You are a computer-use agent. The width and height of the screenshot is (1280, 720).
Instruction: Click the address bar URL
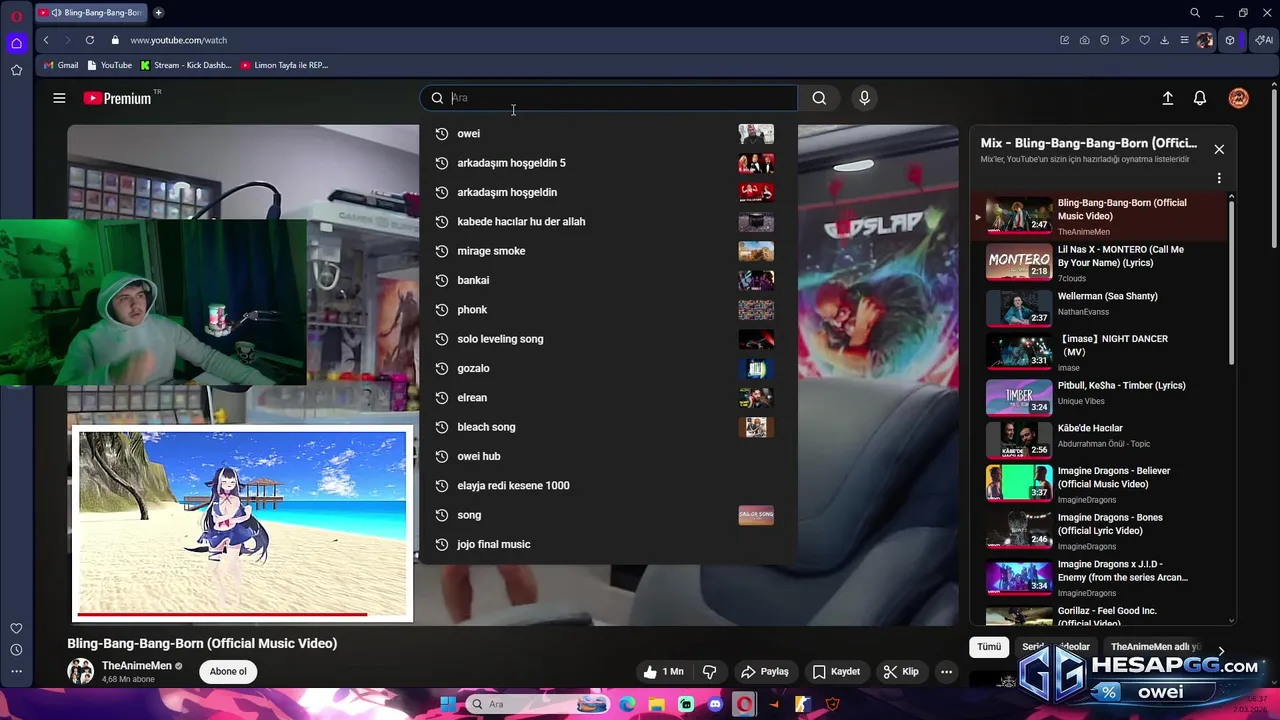[x=178, y=40]
